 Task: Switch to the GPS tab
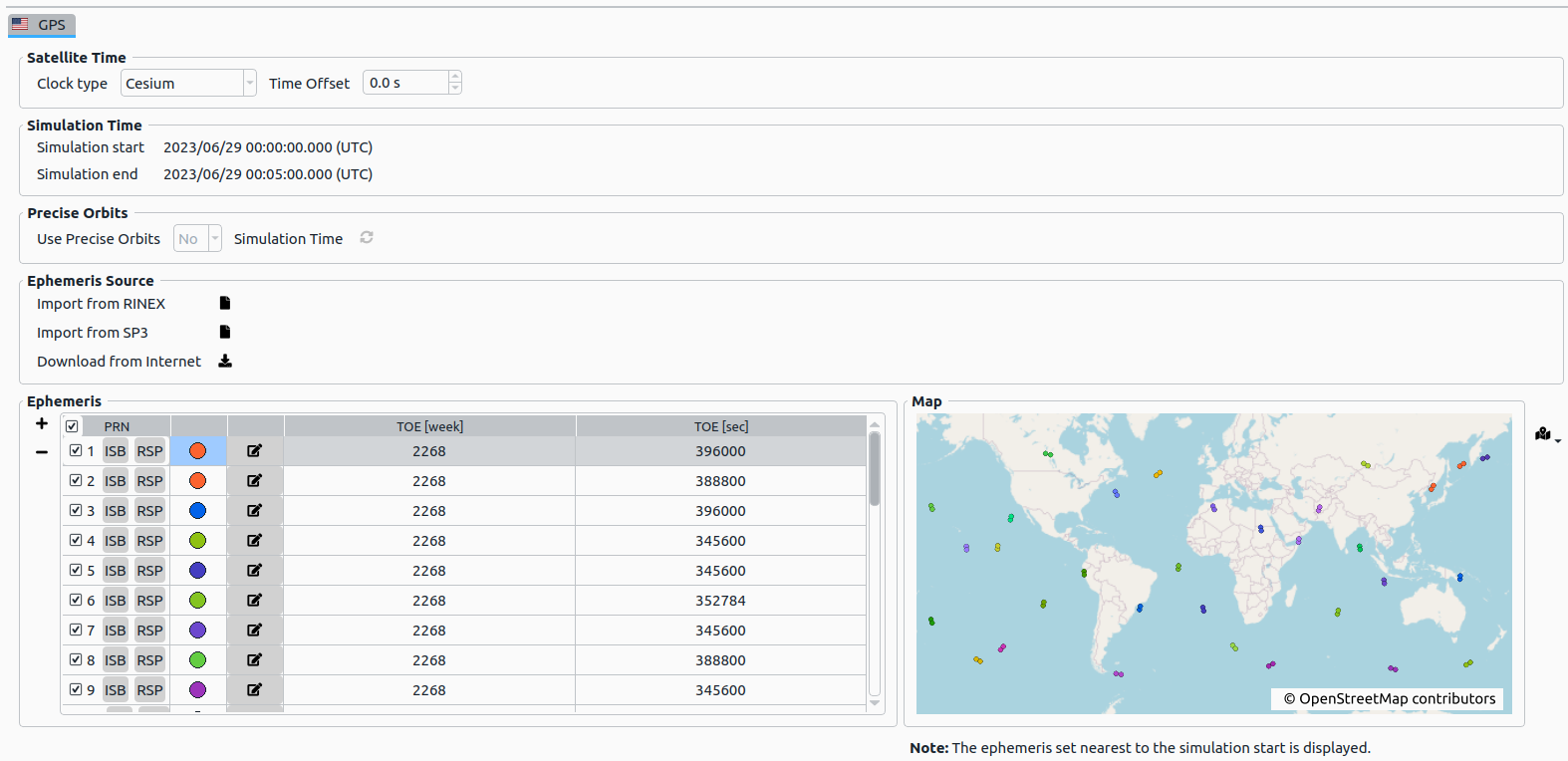[x=42, y=25]
